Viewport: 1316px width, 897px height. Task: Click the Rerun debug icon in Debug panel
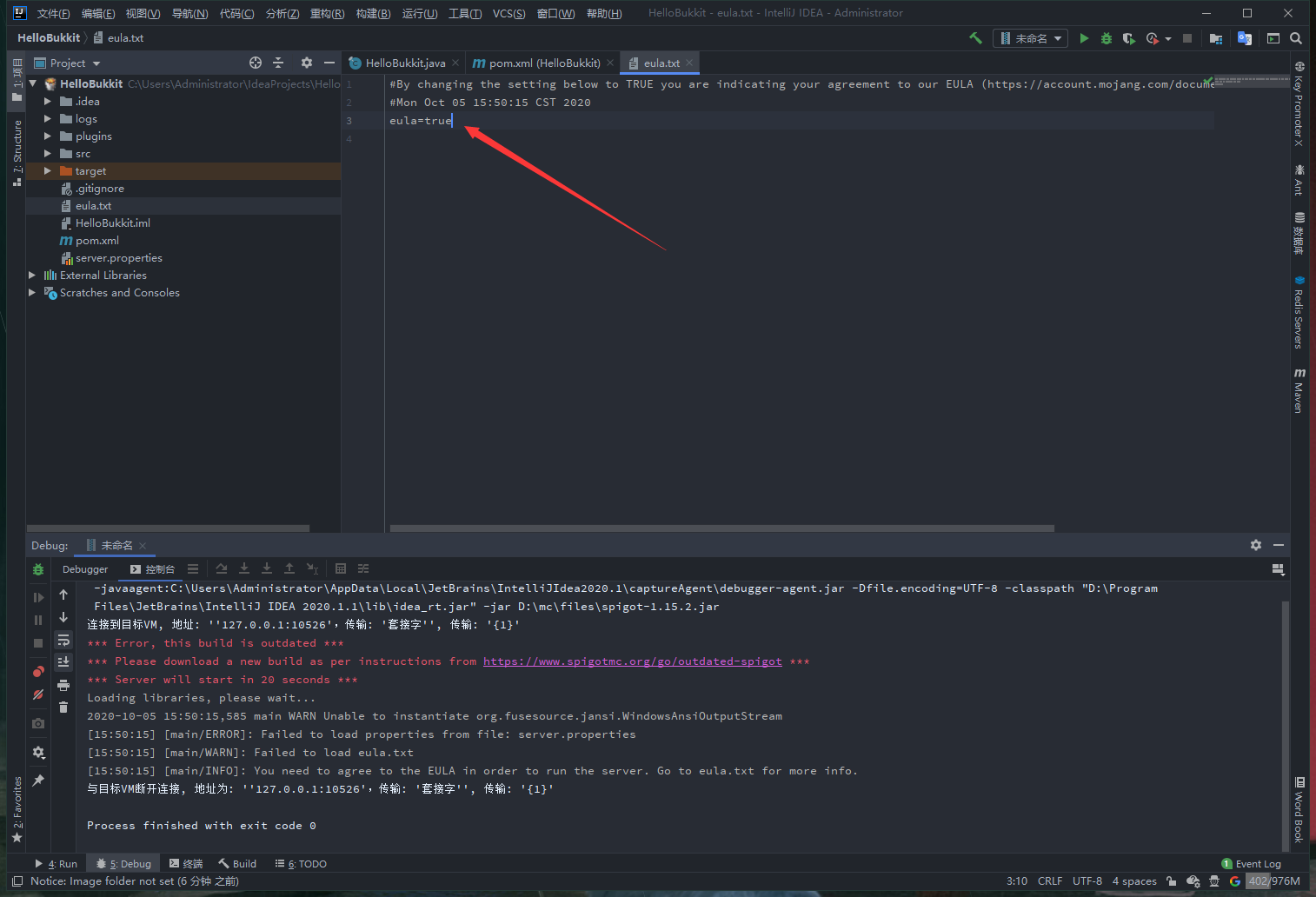[38, 570]
